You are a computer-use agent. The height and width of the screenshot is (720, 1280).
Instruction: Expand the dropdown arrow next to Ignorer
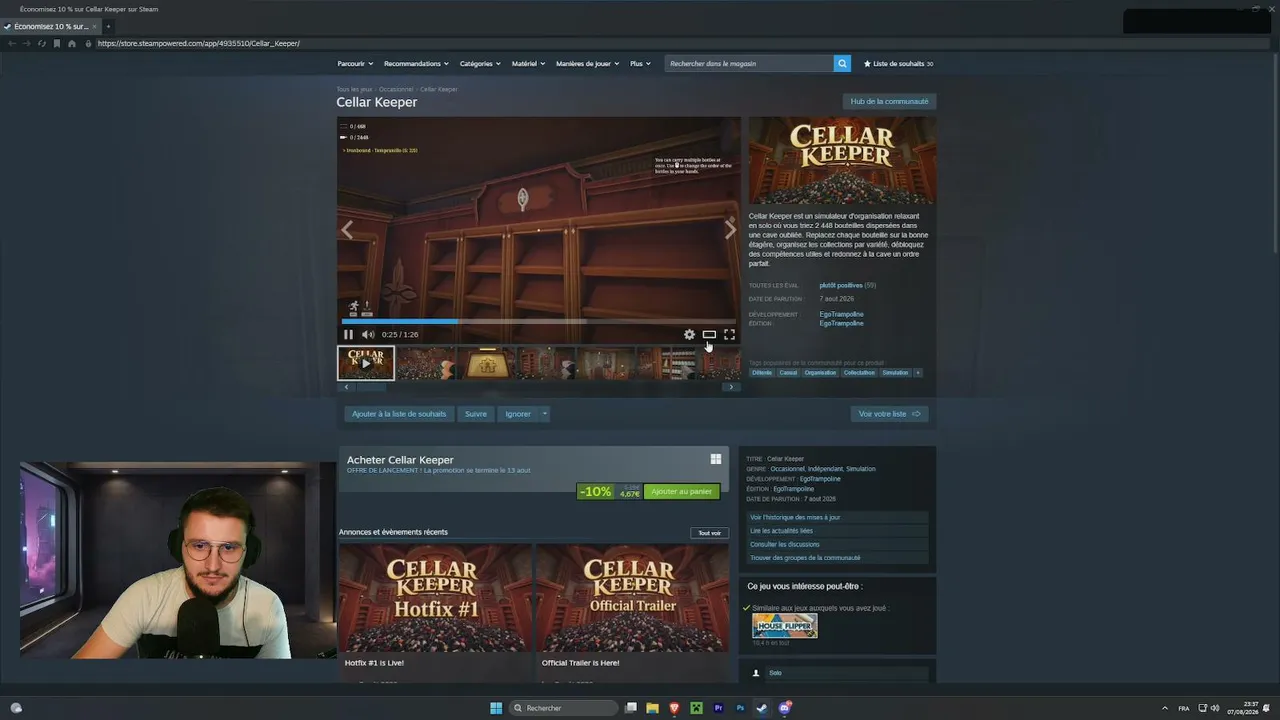(545, 414)
